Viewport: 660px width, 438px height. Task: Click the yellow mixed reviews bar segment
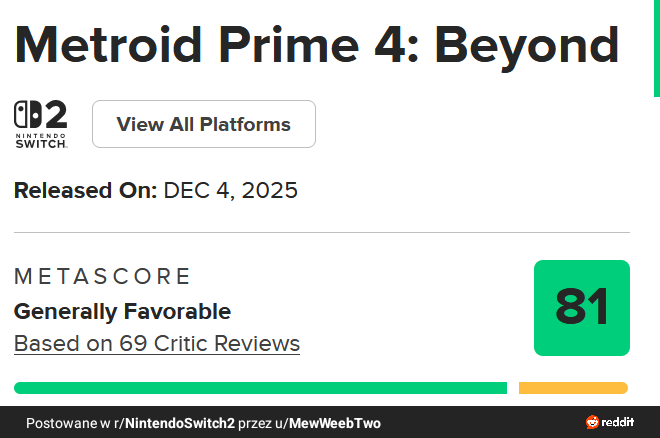[573, 388]
